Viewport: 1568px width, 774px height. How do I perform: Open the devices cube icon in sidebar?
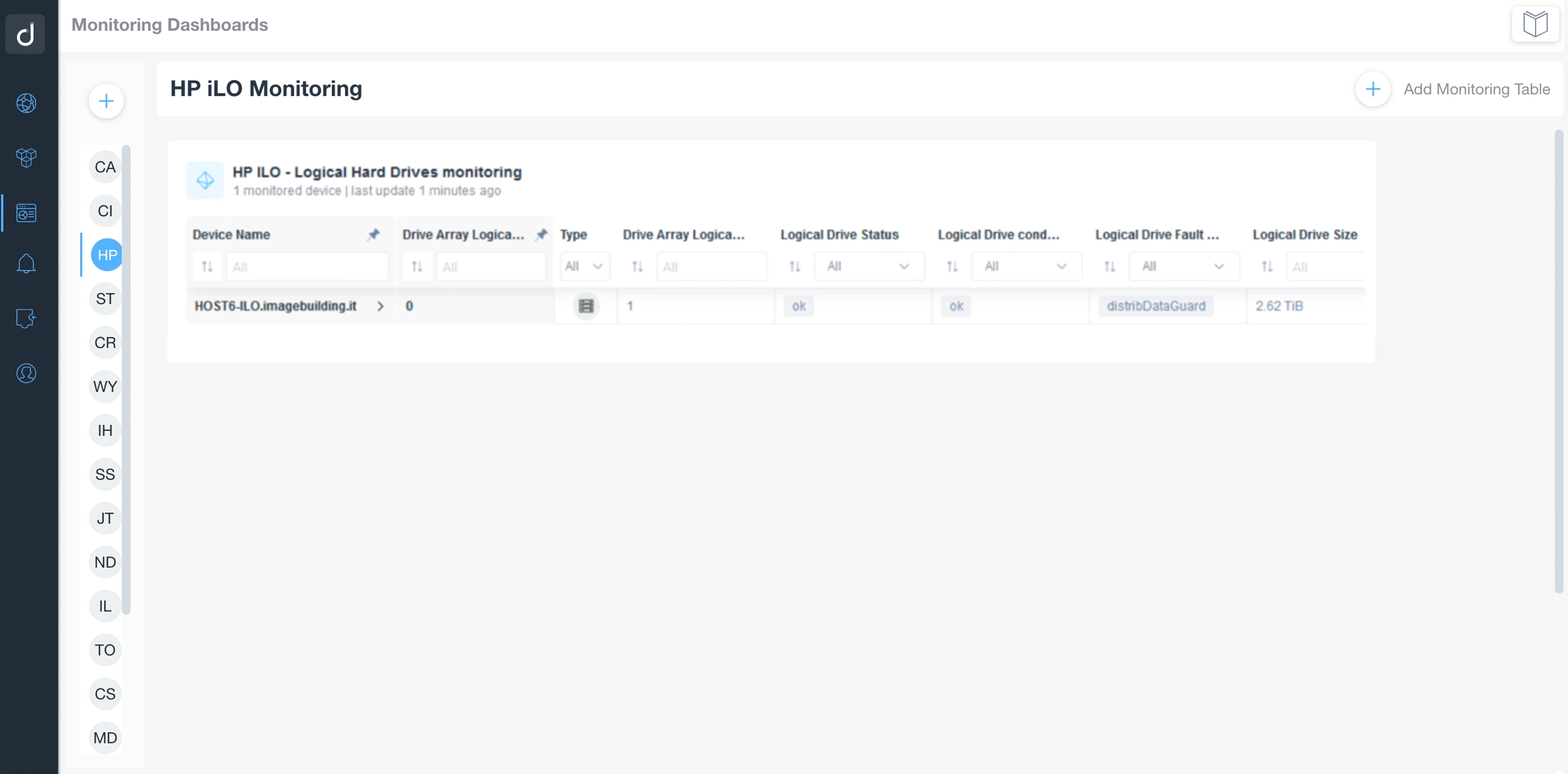click(x=26, y=158)
